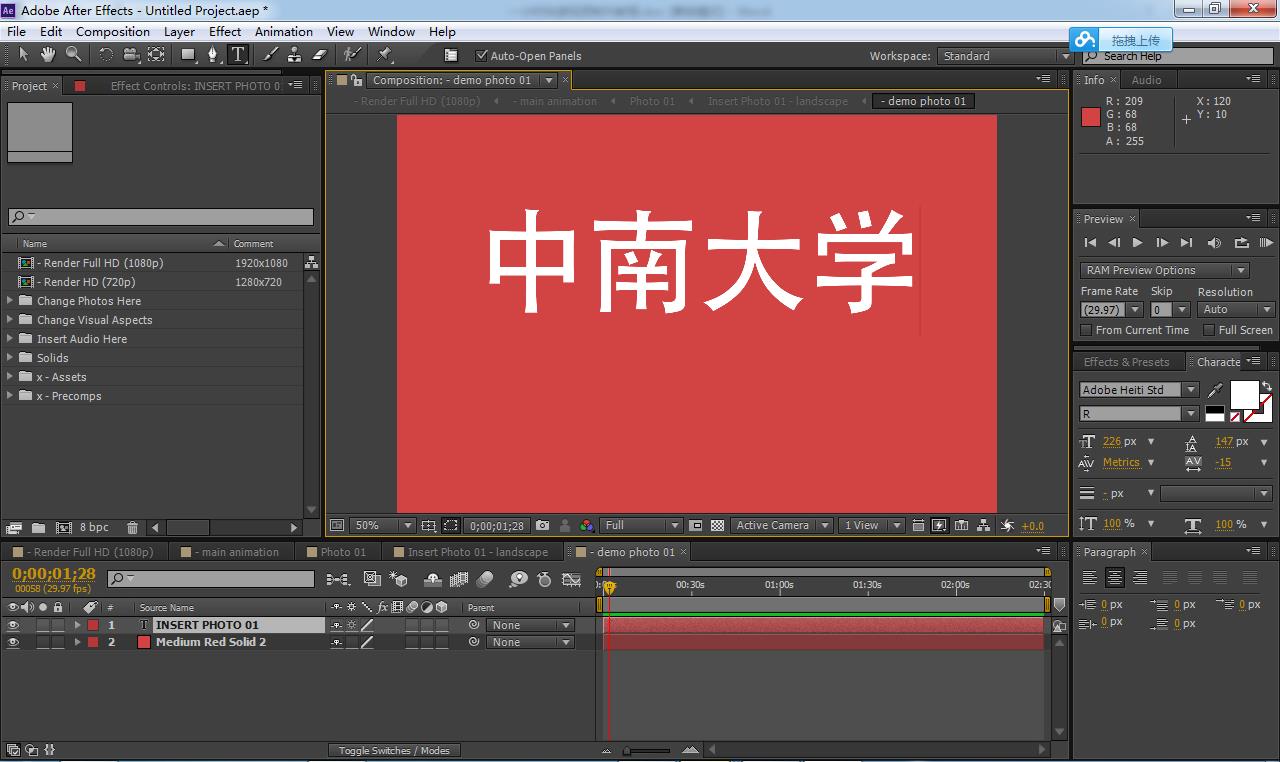Toggle transparency grid in the composition panel
This screenshot has width=1280, height=762.
tap(717, 525)
